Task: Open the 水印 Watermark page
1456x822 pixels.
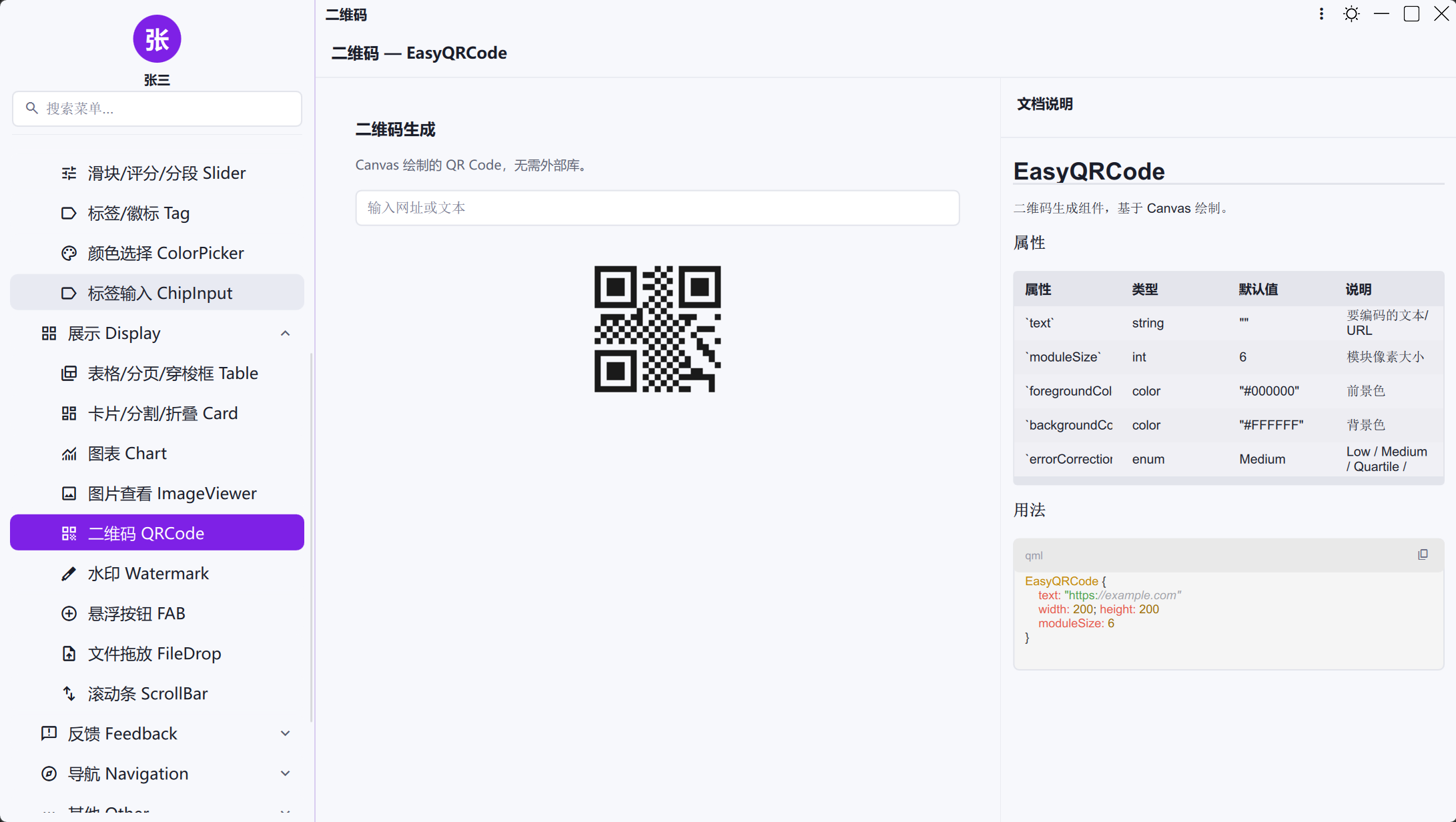Action: 157,574
